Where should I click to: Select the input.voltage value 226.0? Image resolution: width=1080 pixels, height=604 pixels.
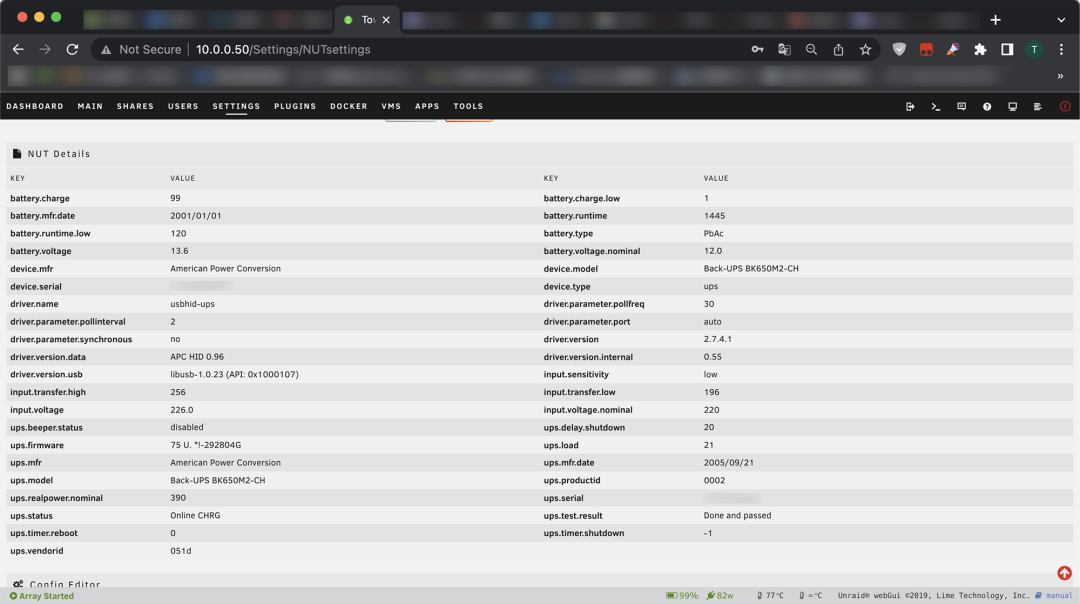pos(182,410)
